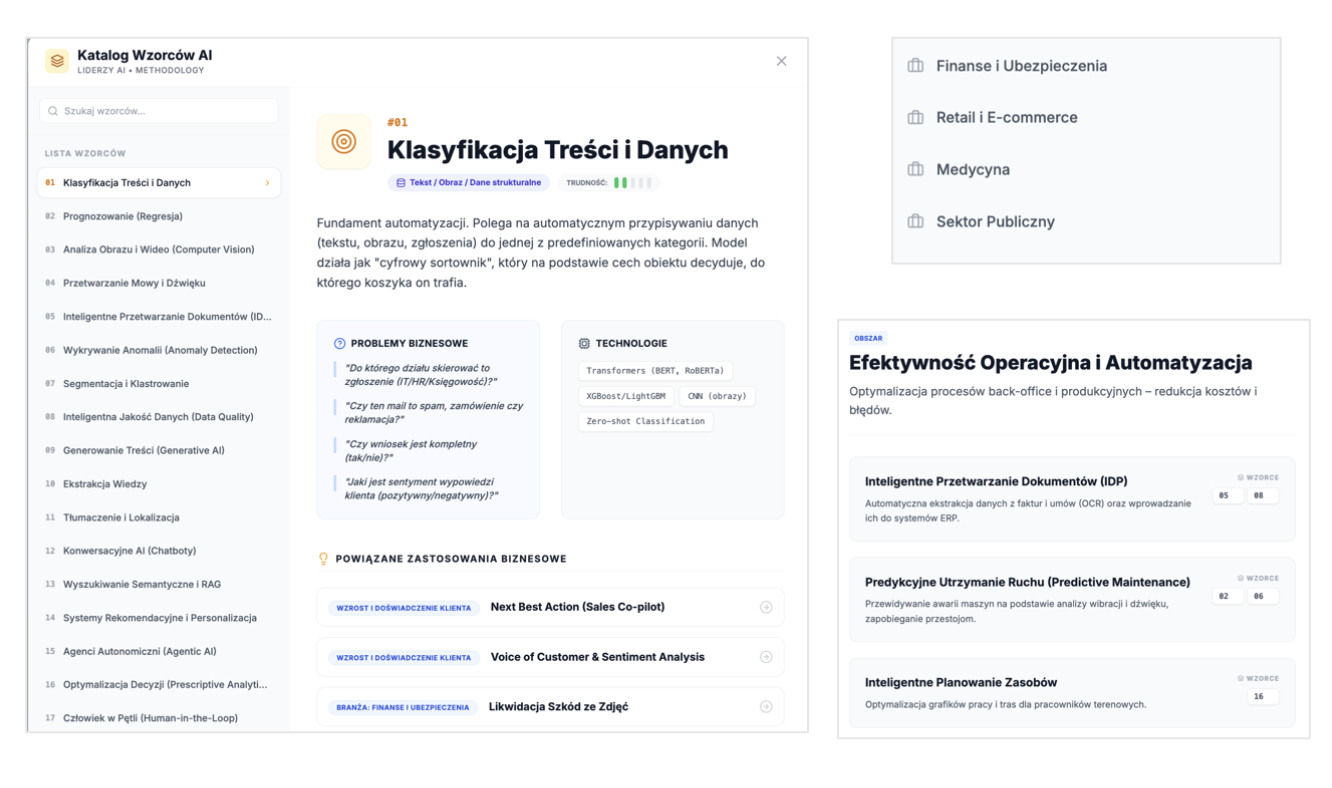
Task: Expand the selected Klasyfikacja Treści chevron
Action: 267,183
